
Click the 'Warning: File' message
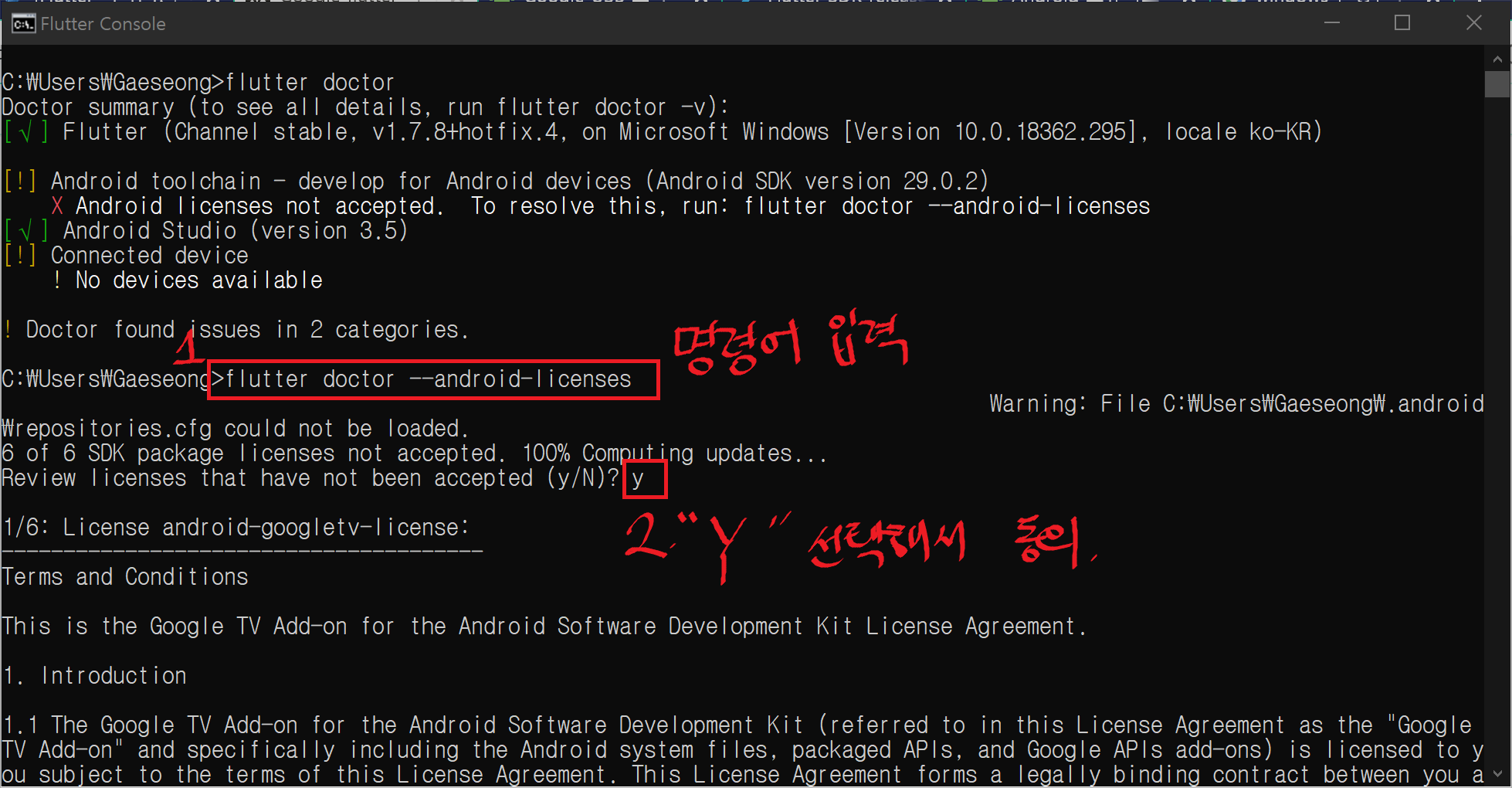click(x=1236, y=404)
